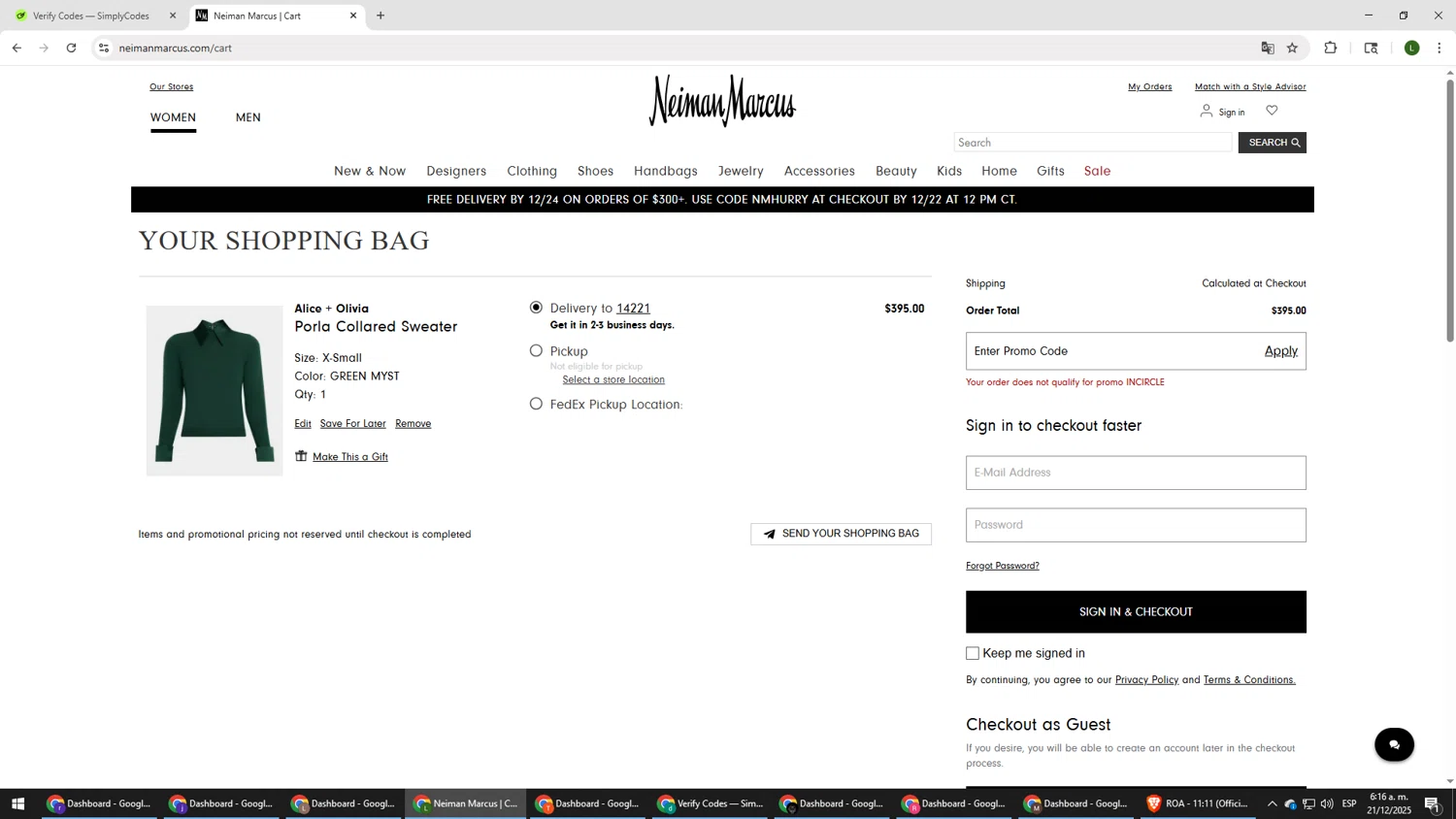Bookmark this page with star icon
The height and width of the screenshot is (819, 1456).
coord(1292,48)
